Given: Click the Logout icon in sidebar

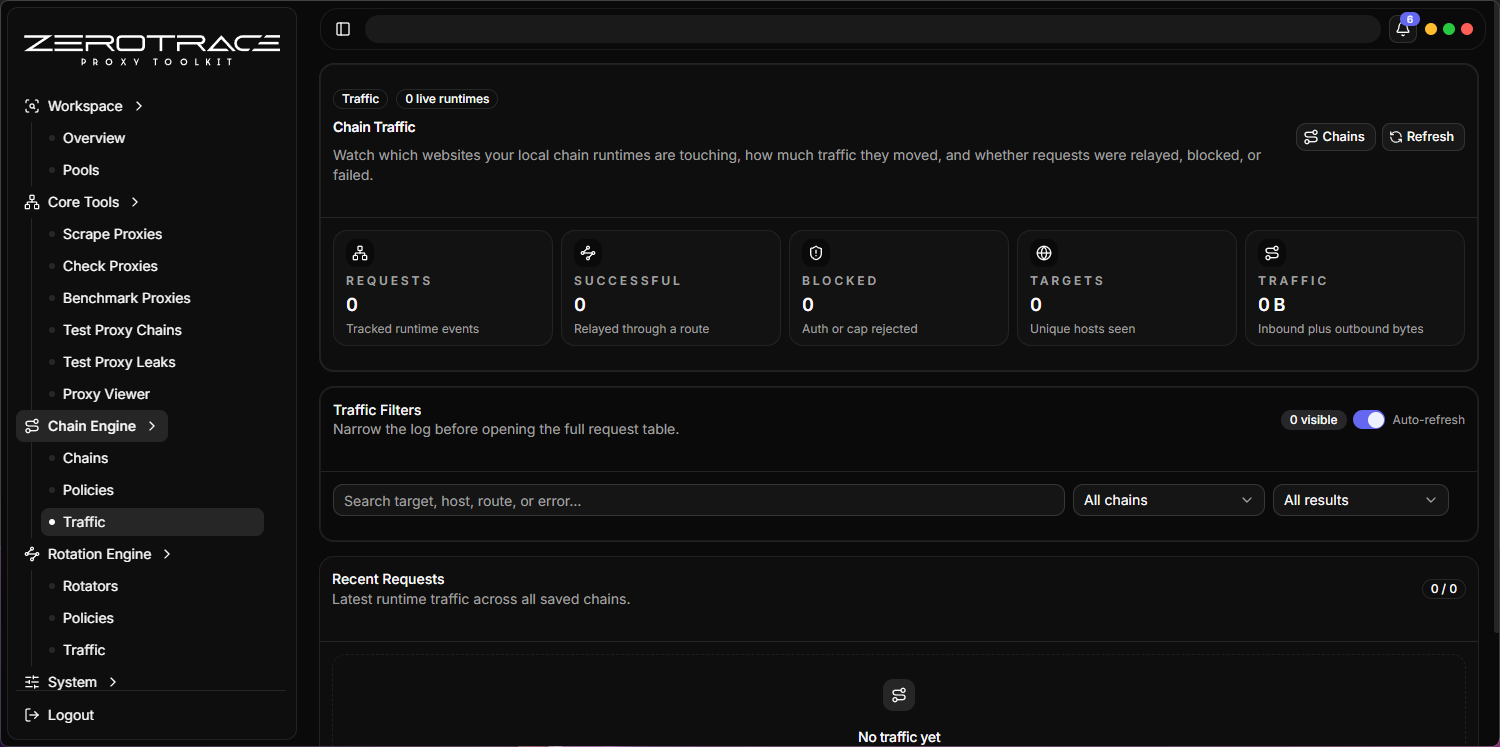Looking at the screenshot, I should coord(32,715).
